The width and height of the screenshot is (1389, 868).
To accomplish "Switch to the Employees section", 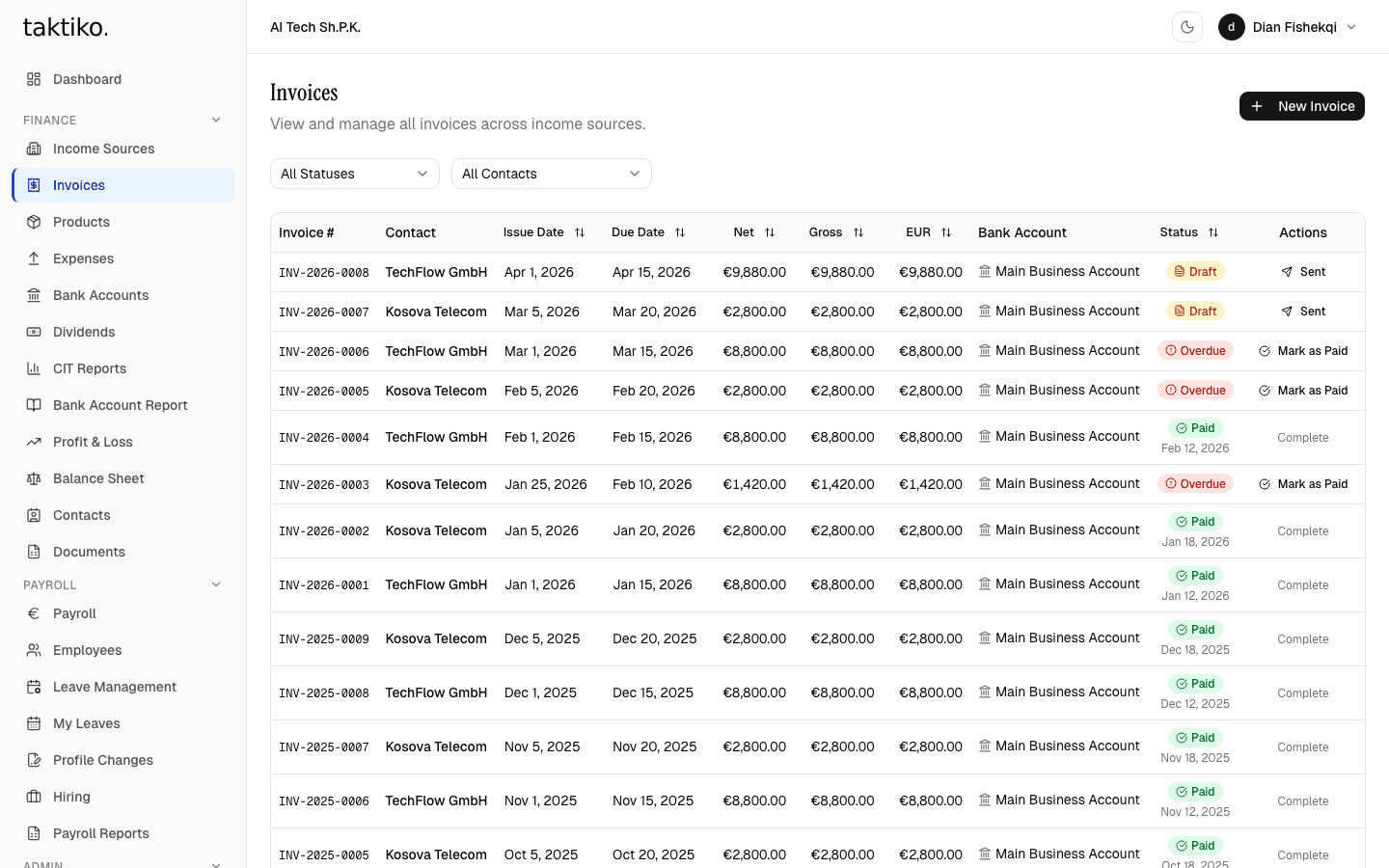I will [87, 650].
